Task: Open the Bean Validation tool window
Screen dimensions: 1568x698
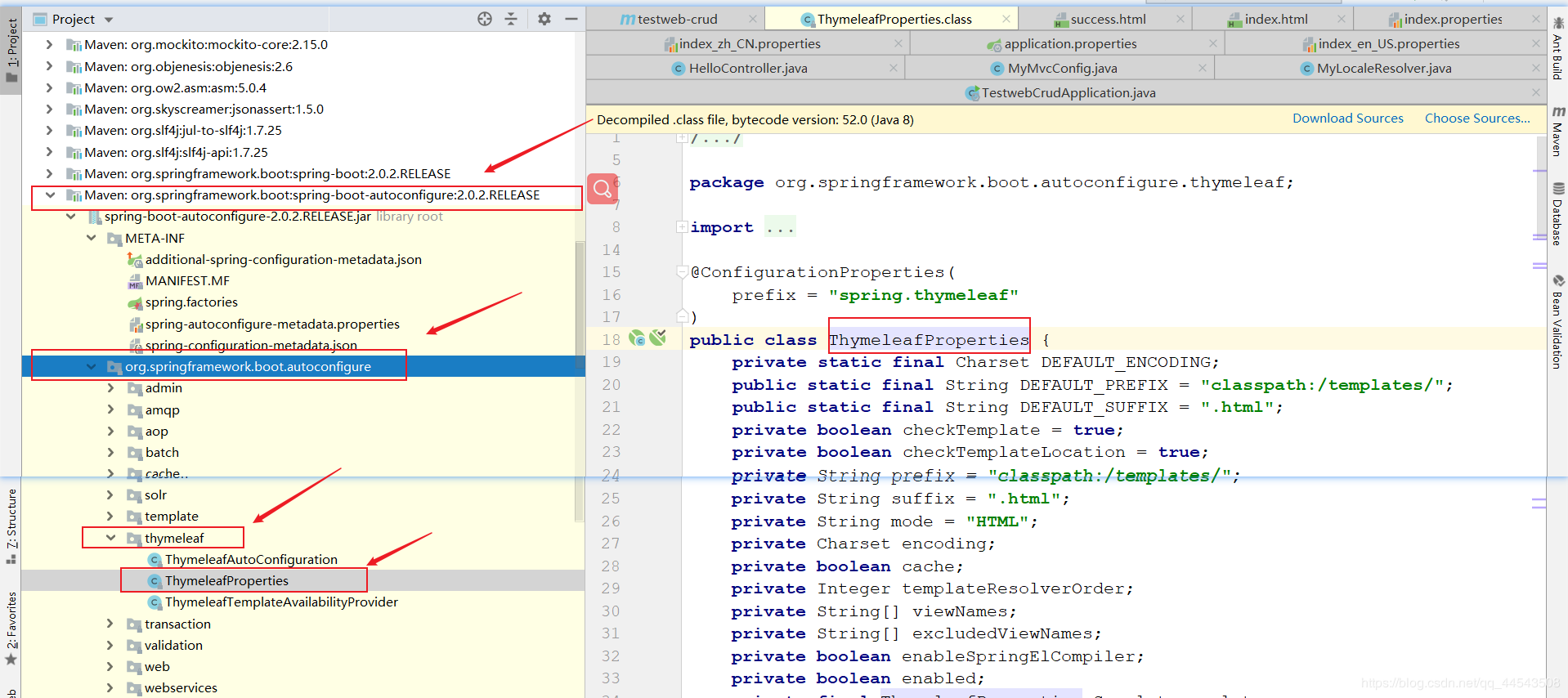Action: coord(1558,322)
